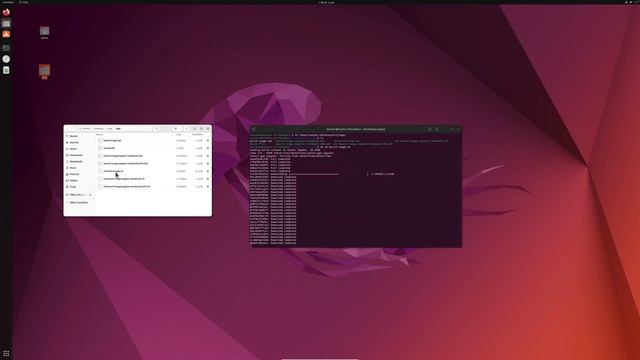Click the white disc icon in the dock
Viewport: 640px width, 360px height.
point(6,59)
